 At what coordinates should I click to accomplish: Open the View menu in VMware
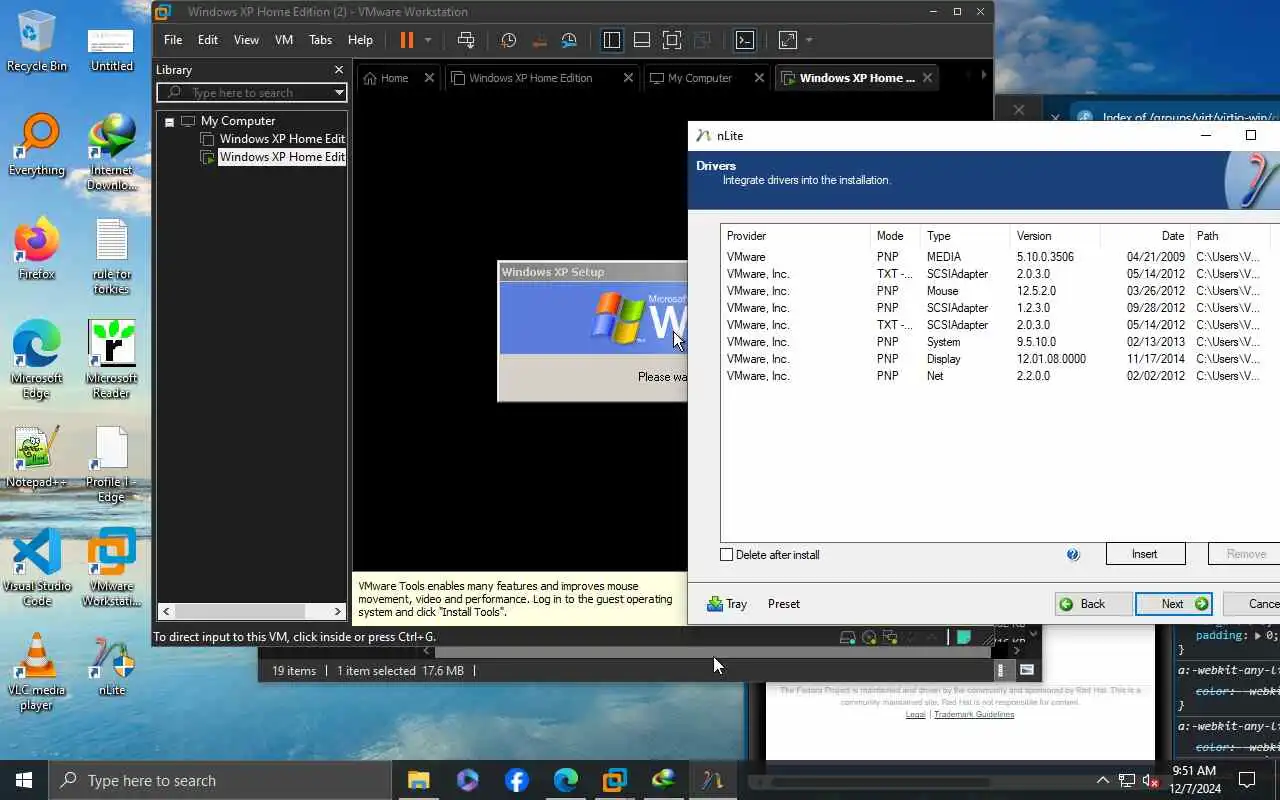click(x=246, y=40)
